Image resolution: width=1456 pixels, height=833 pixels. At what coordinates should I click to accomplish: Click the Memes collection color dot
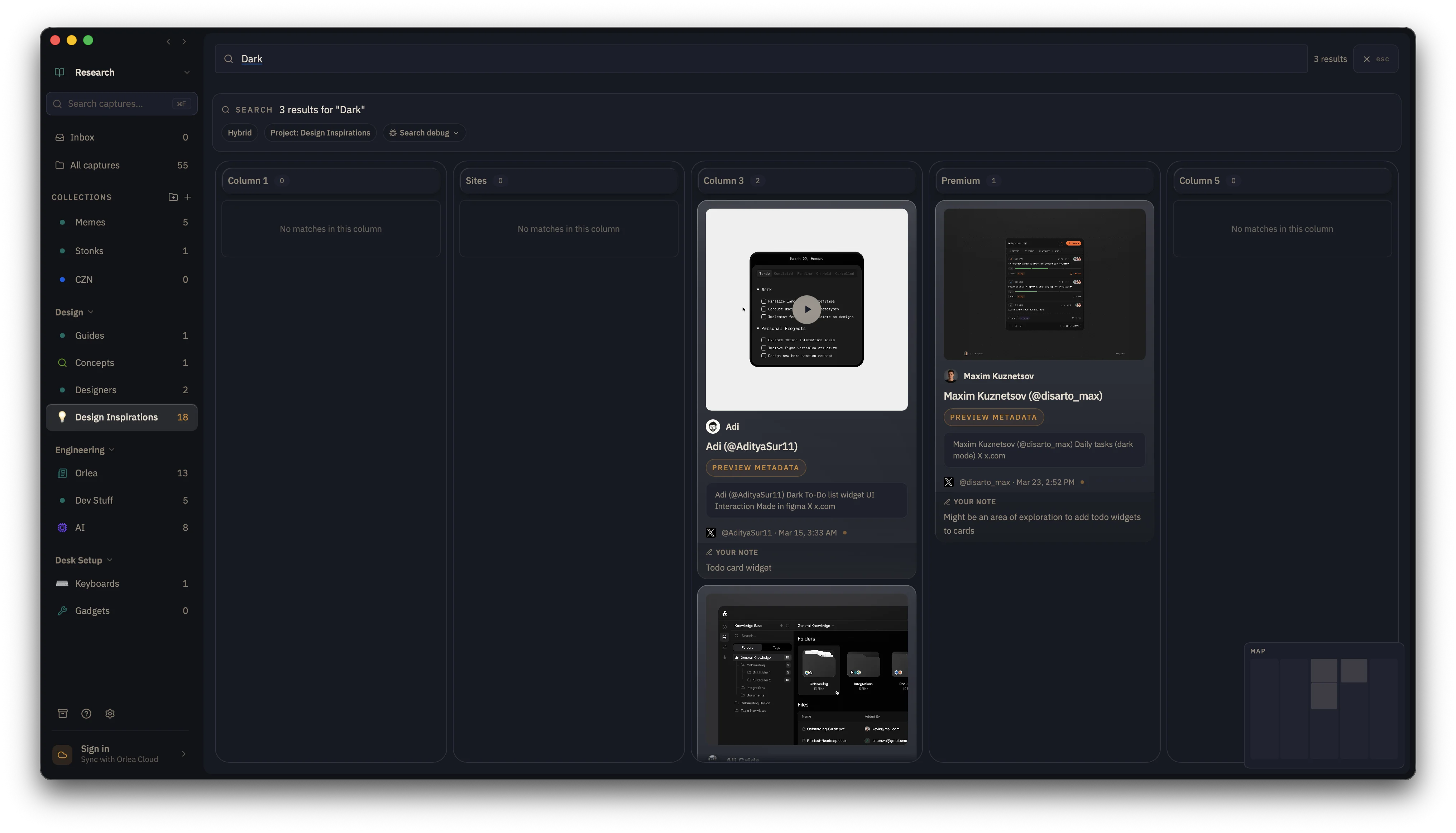pyautogui.click(x=62, y=222)
